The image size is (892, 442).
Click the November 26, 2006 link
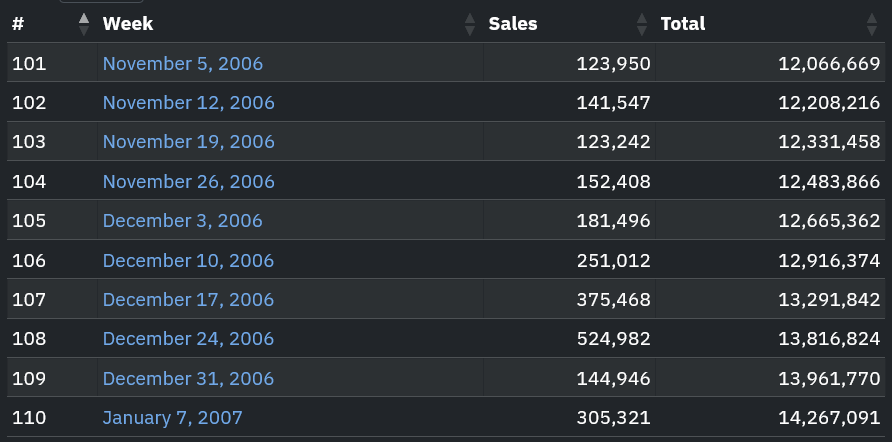(x=188, y=182)
